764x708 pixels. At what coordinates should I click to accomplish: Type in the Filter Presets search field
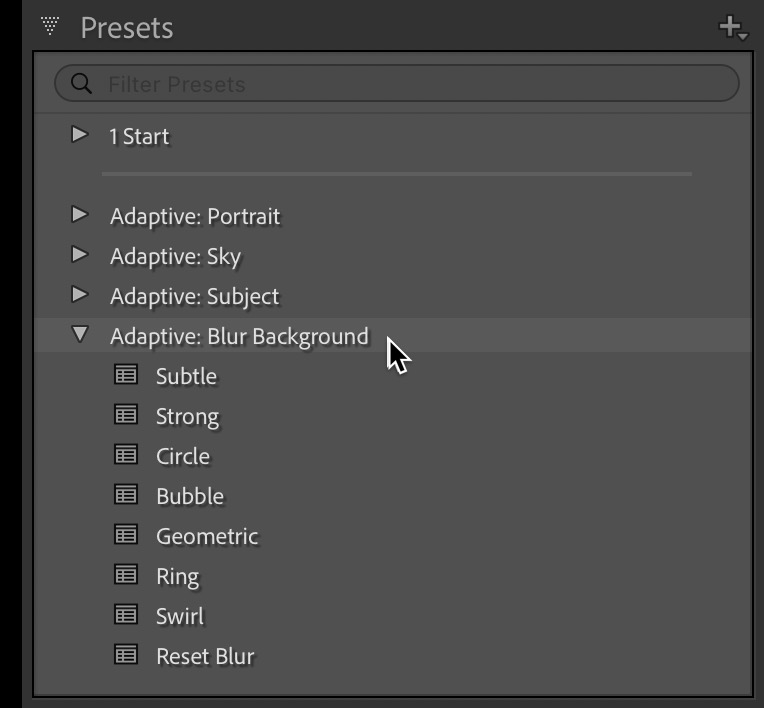(x=400, y=84)
